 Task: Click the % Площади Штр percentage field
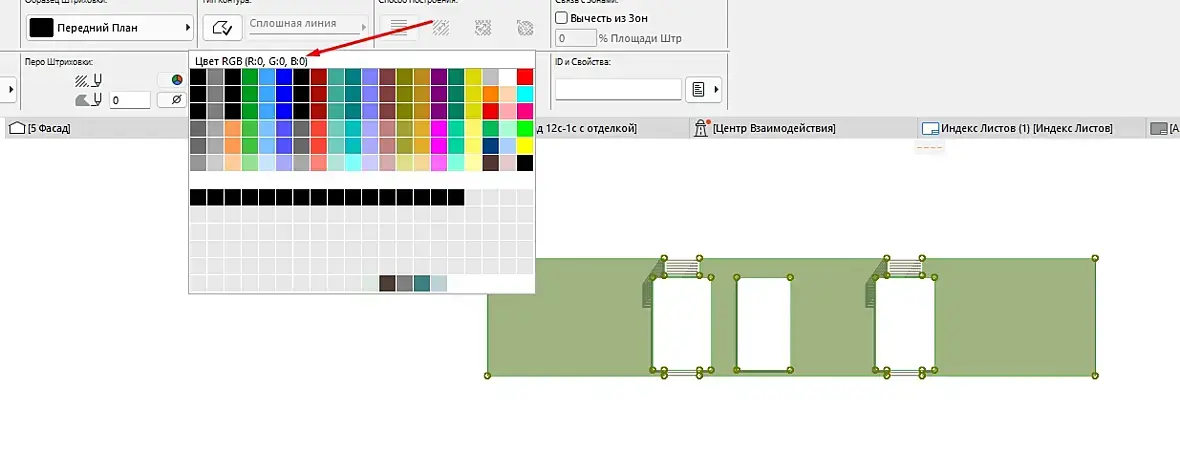[x=576, y=38]
